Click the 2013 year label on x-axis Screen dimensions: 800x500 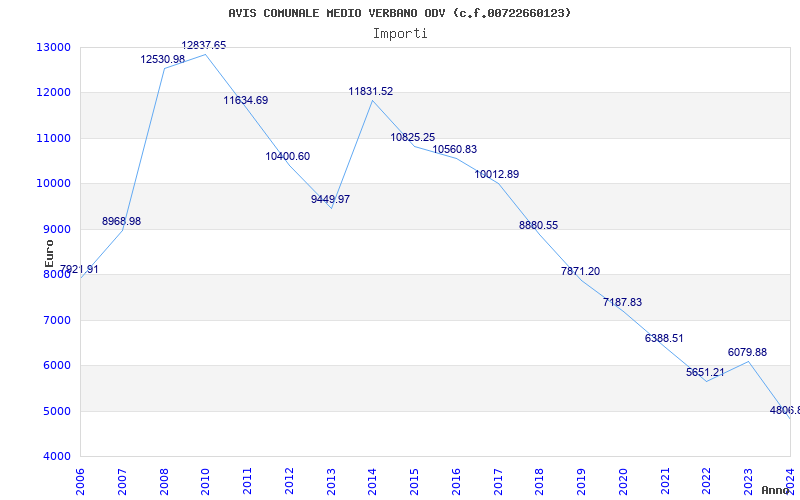[x=331, y=481]
